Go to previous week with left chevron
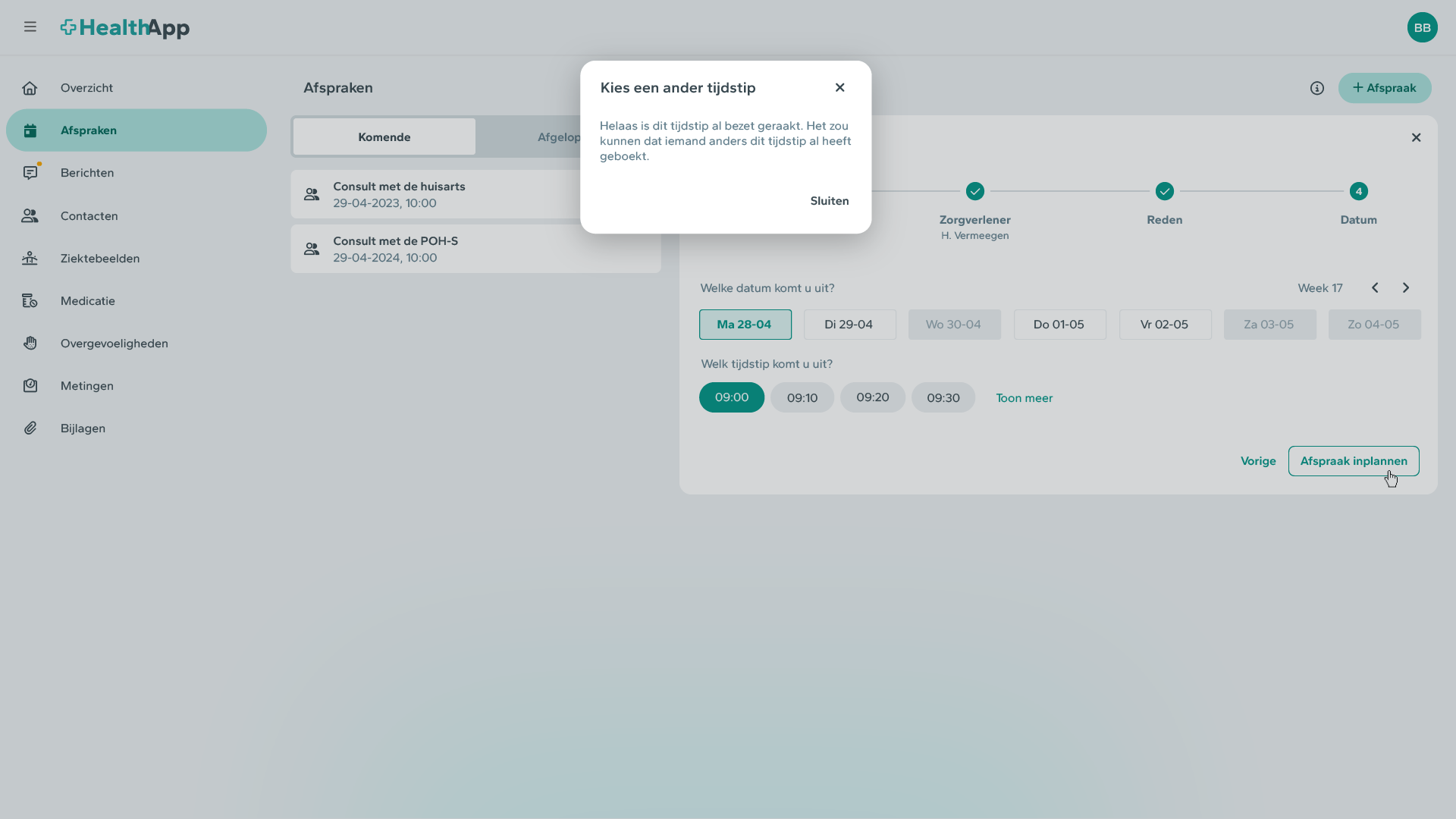This screenshot has height=819, width=1456. [1375, 288]
